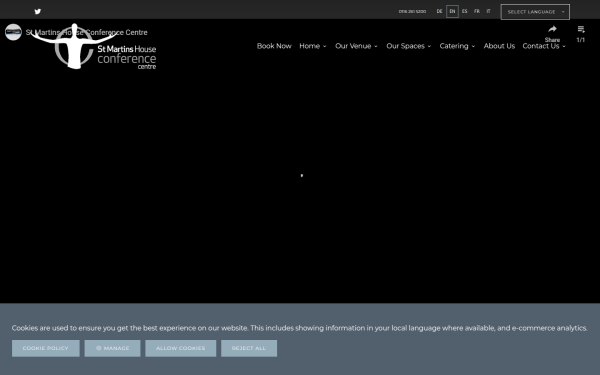Image resolution: width=600 pixels, height=375 pixels.
Task: Reject all cookies
Action: pos(249,348)
